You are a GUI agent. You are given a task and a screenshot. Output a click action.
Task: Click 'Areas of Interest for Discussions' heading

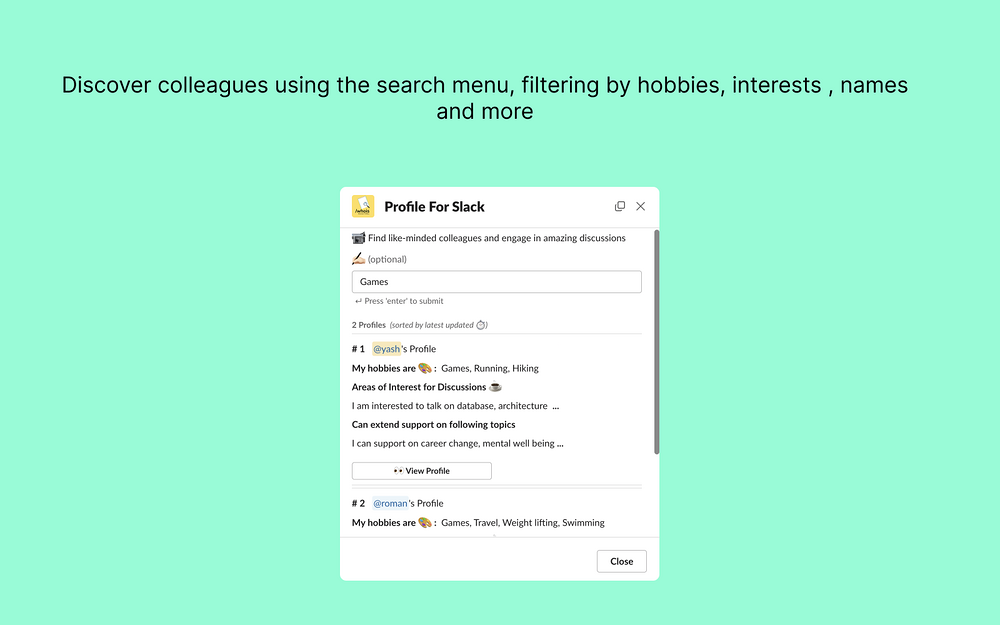(419, 387)
